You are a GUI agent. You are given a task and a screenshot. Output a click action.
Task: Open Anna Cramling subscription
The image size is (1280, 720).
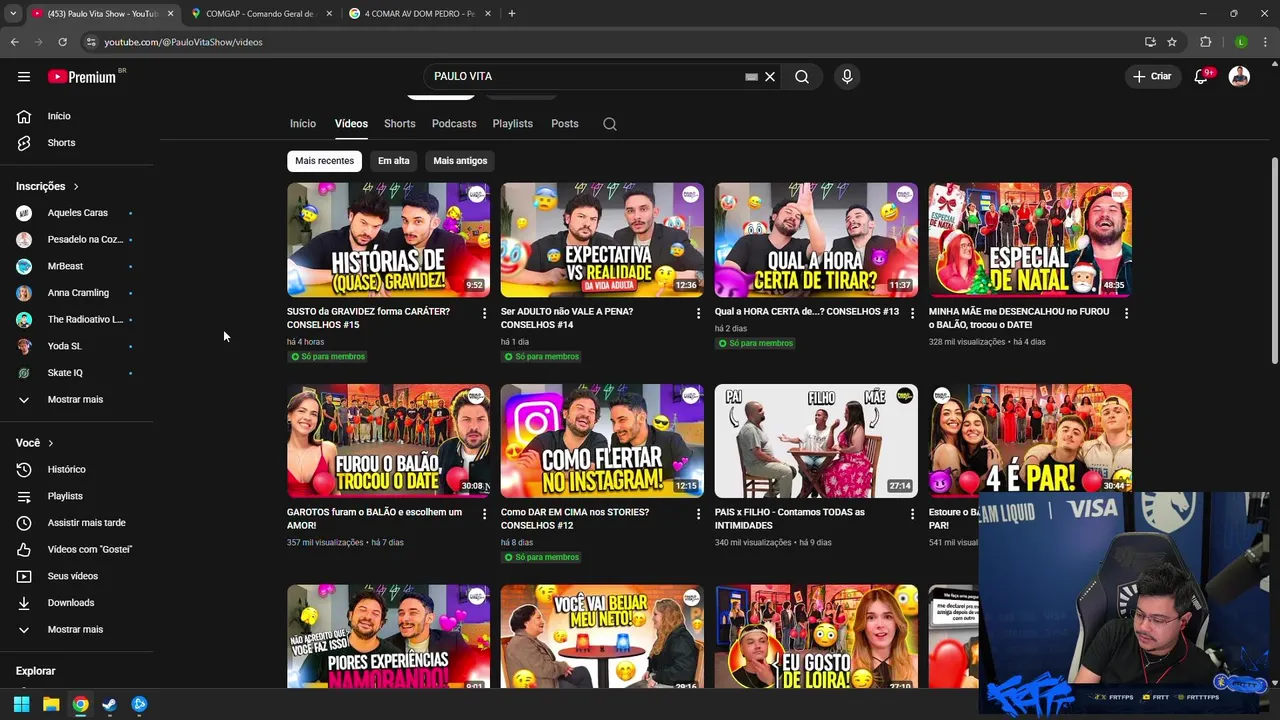(80, 293)
